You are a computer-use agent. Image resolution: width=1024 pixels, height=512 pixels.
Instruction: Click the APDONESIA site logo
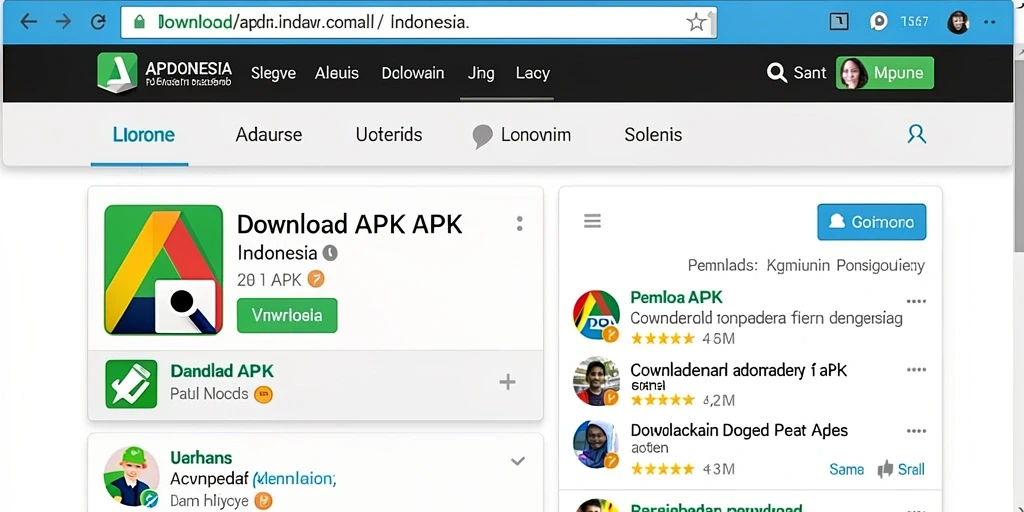point(165,73)
